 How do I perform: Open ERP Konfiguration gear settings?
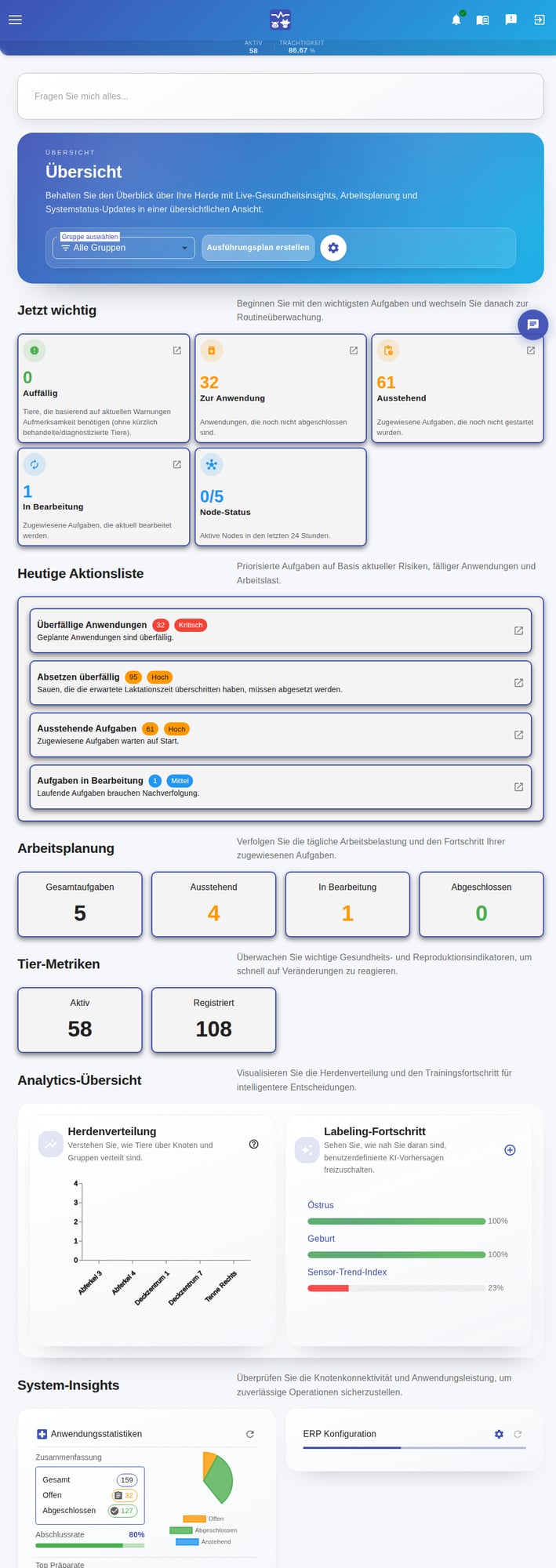point(499,1434)
